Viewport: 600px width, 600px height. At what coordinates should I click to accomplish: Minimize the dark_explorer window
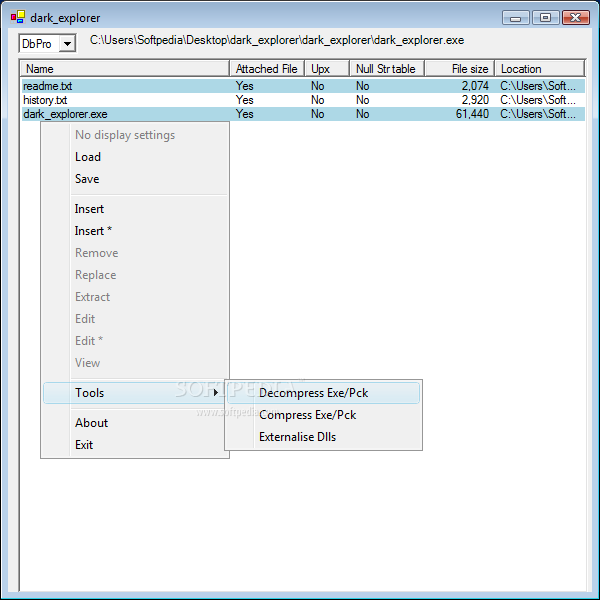[x=515, y=18]
